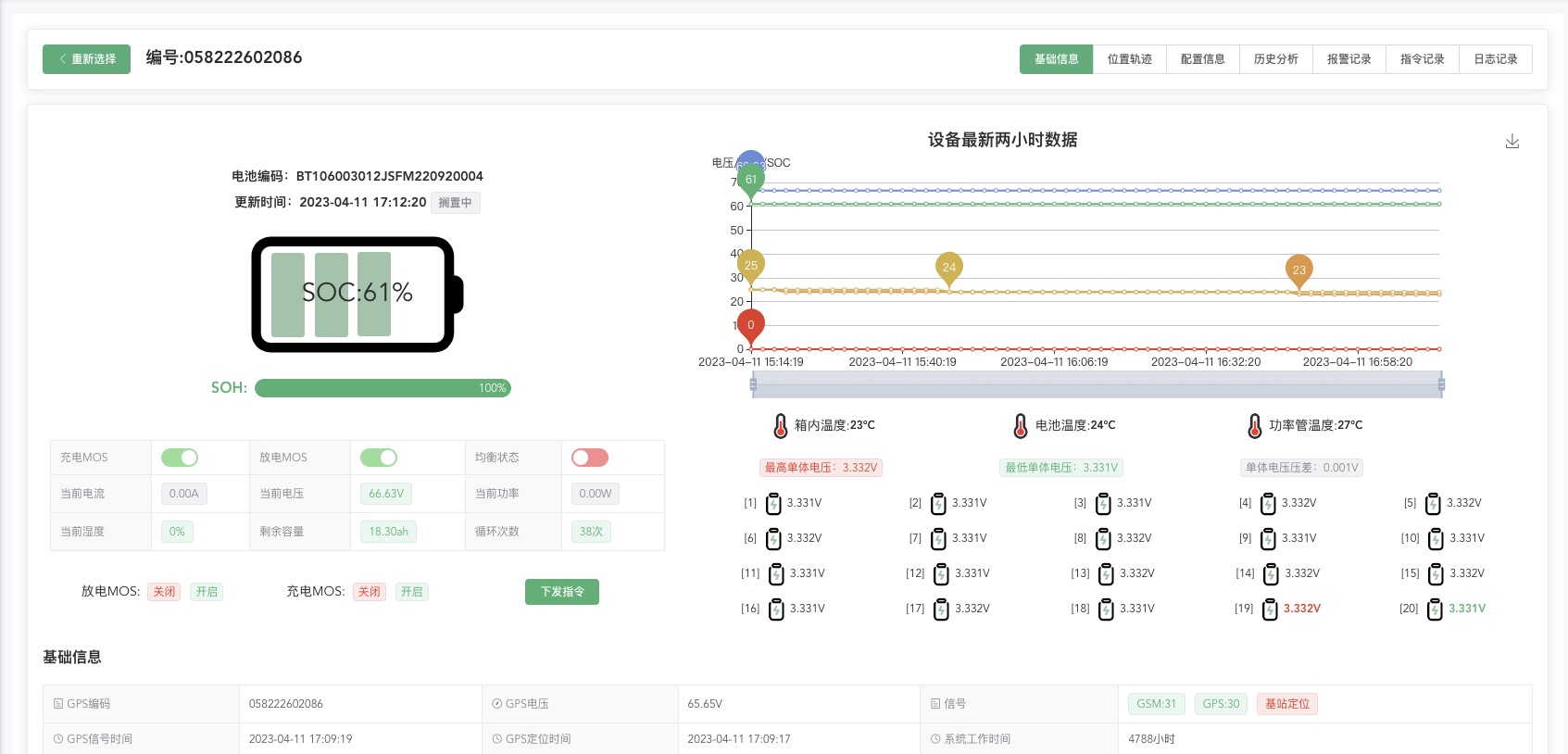Select 关闭 for 充电MOS command
Screen dimensions: 1568x754
(370, 592)
